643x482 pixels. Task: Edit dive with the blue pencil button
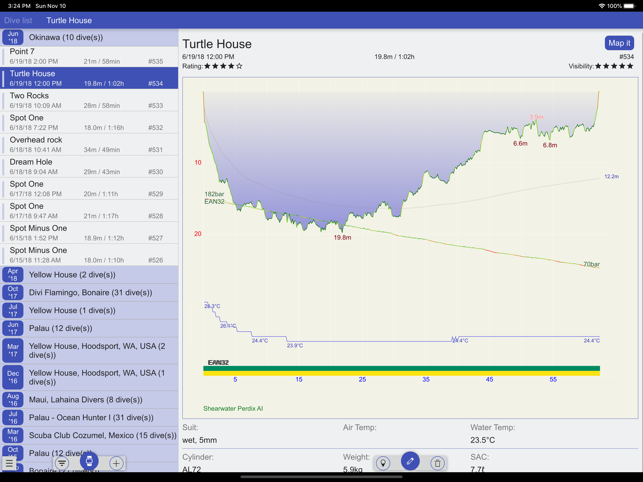click(410, 461)
